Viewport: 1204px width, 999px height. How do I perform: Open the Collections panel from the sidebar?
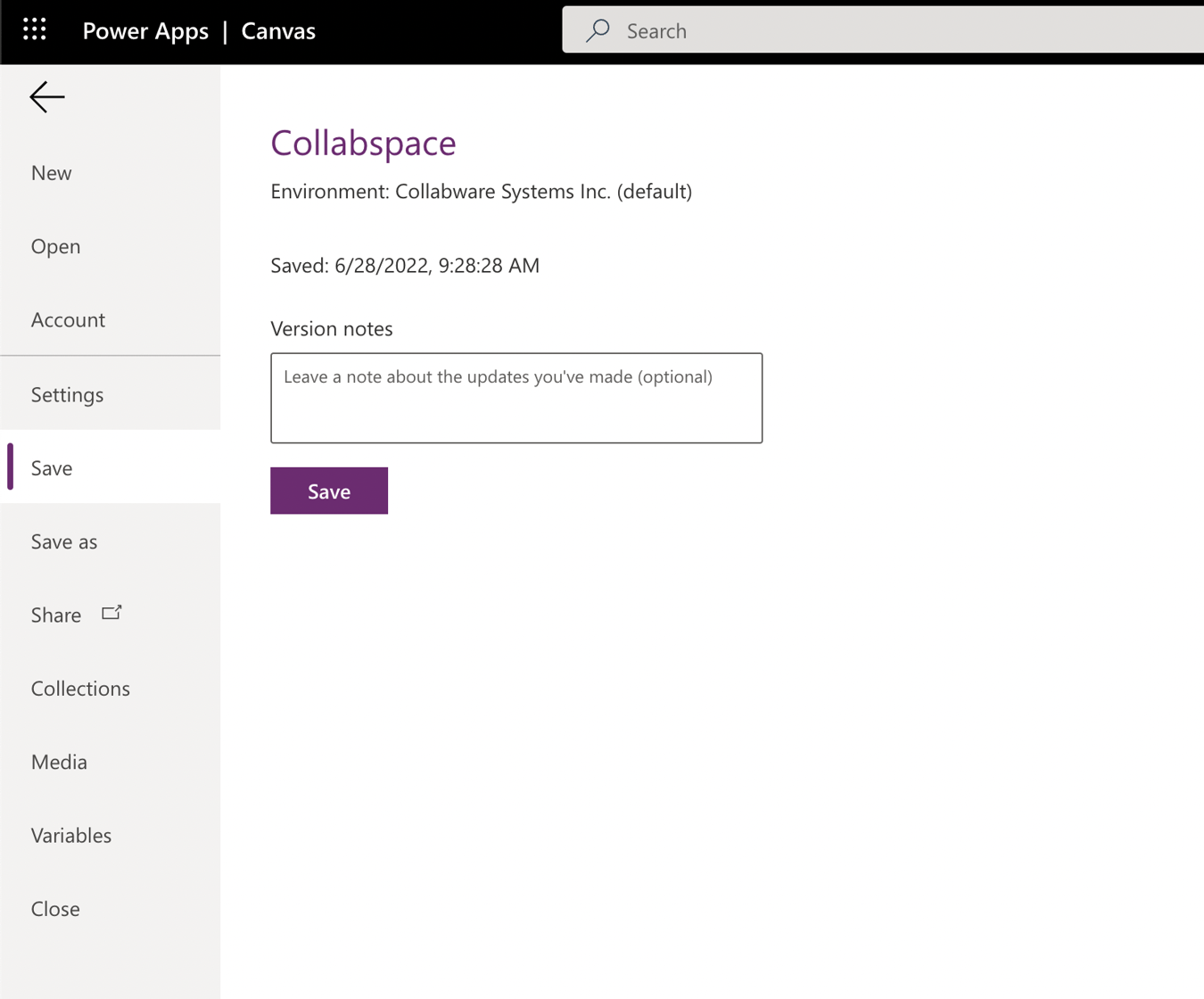[x=80, y=688]
